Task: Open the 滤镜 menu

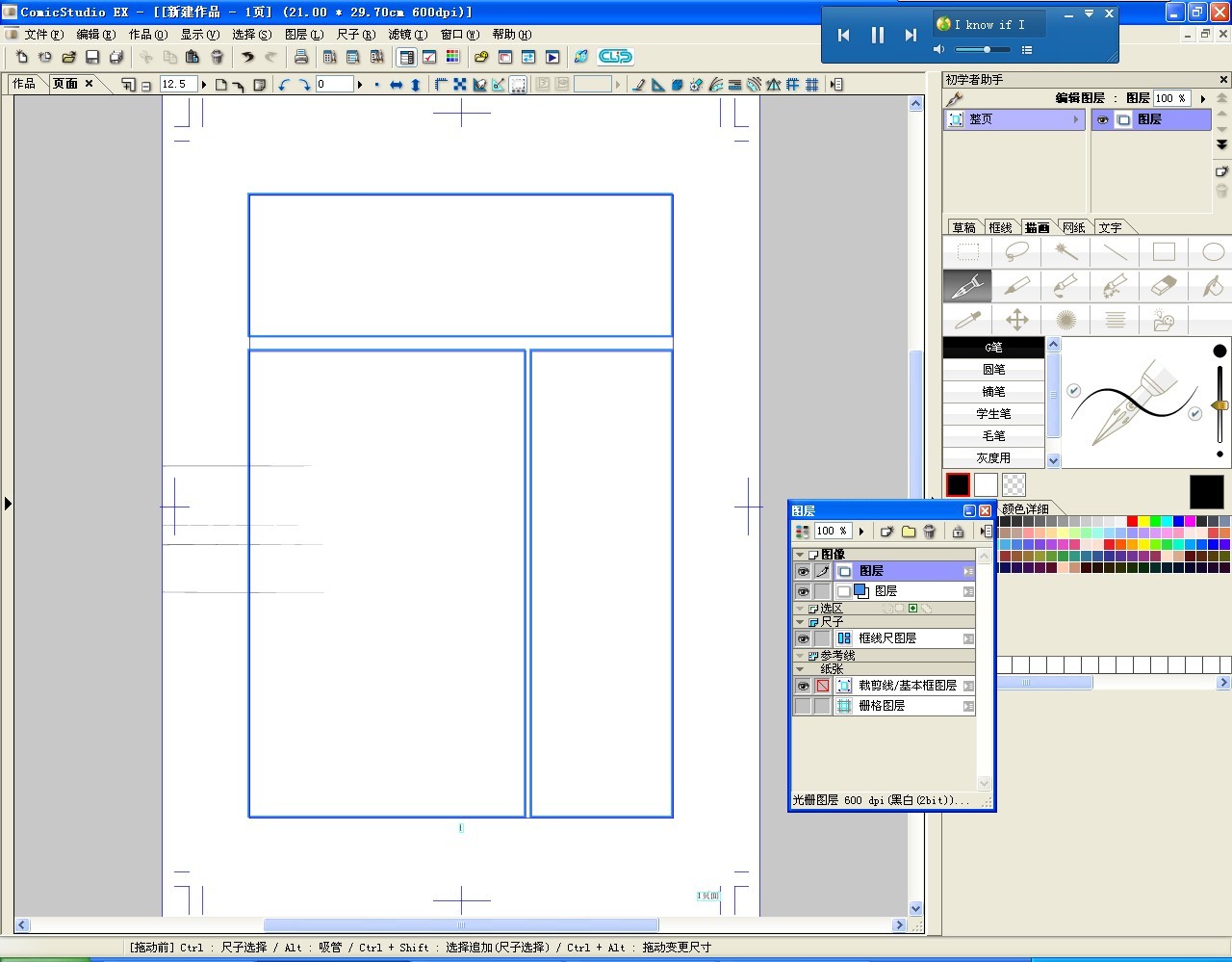Action: click(407, 35)
